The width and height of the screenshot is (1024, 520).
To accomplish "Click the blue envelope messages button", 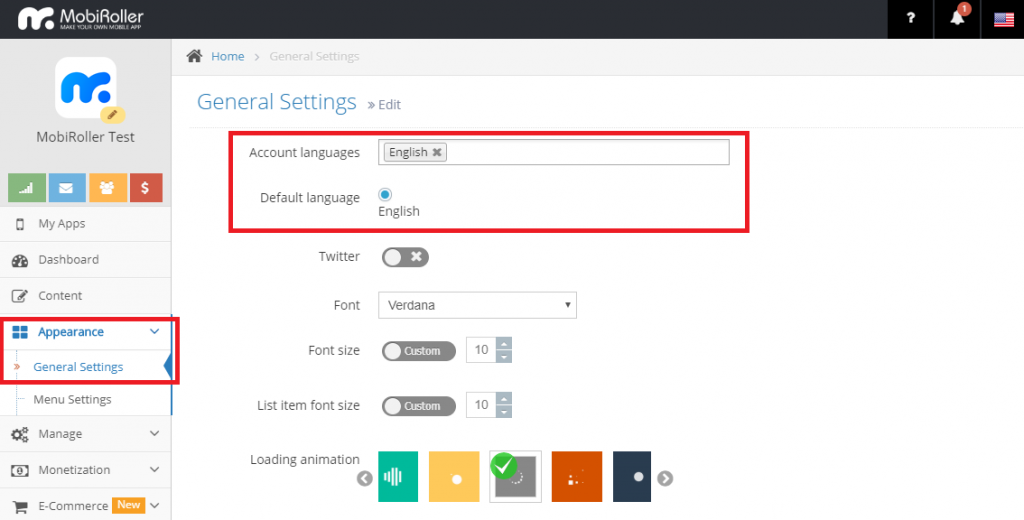I will [x=65, y=187].
